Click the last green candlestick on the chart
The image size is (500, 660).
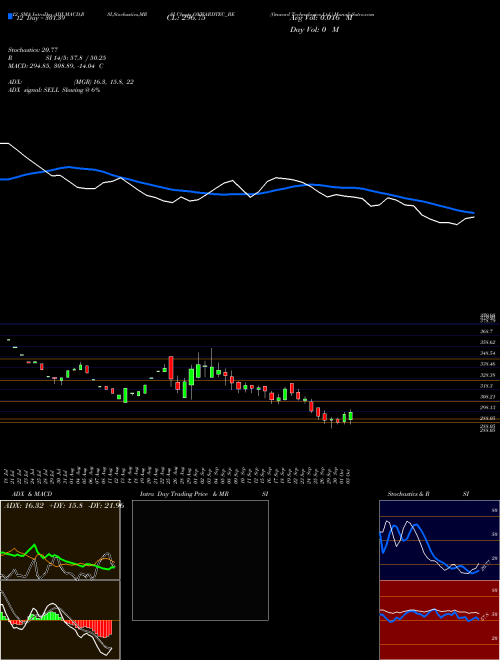point(351,416)
